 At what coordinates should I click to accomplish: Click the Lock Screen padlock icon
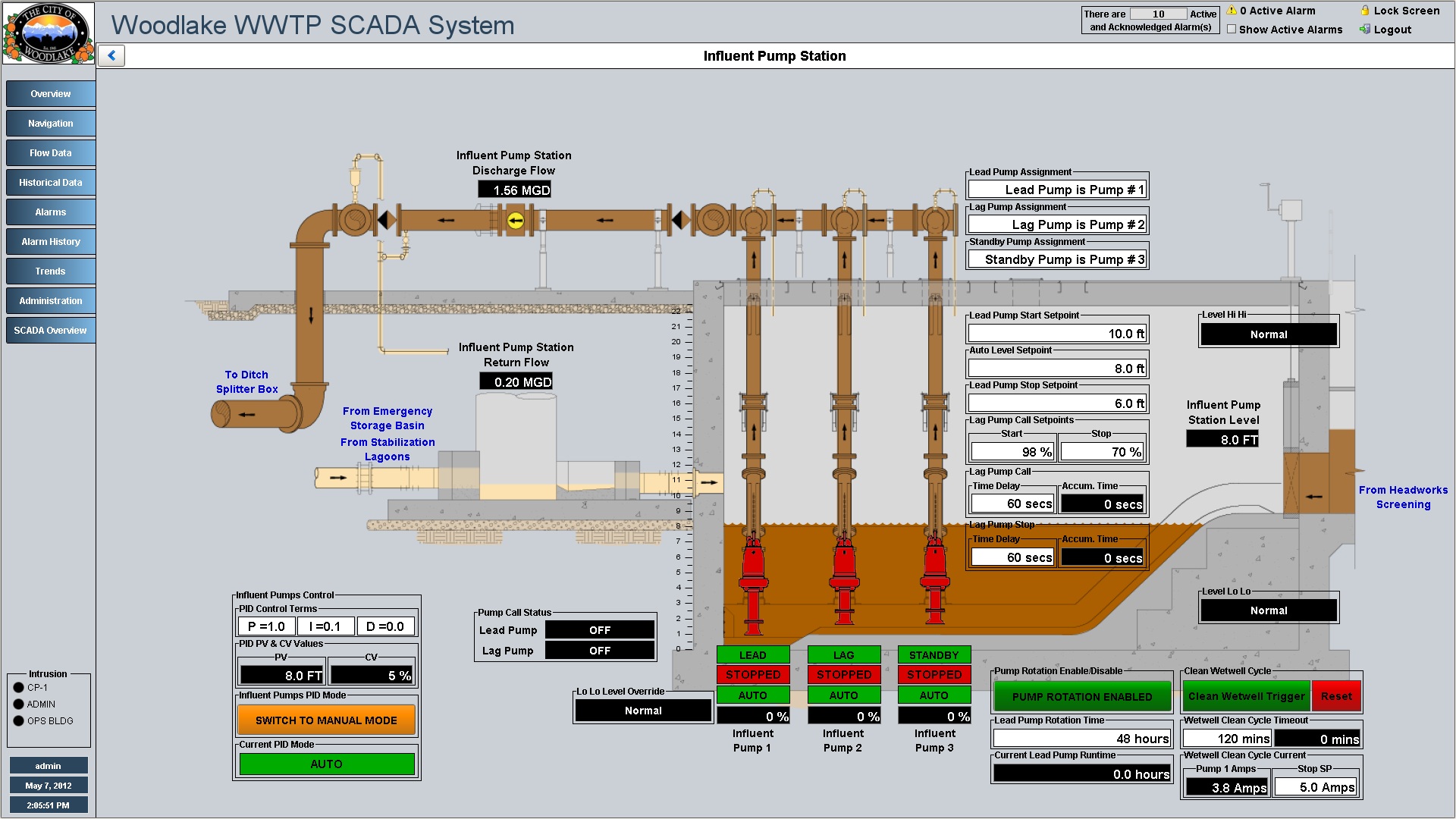[1365, 11]
